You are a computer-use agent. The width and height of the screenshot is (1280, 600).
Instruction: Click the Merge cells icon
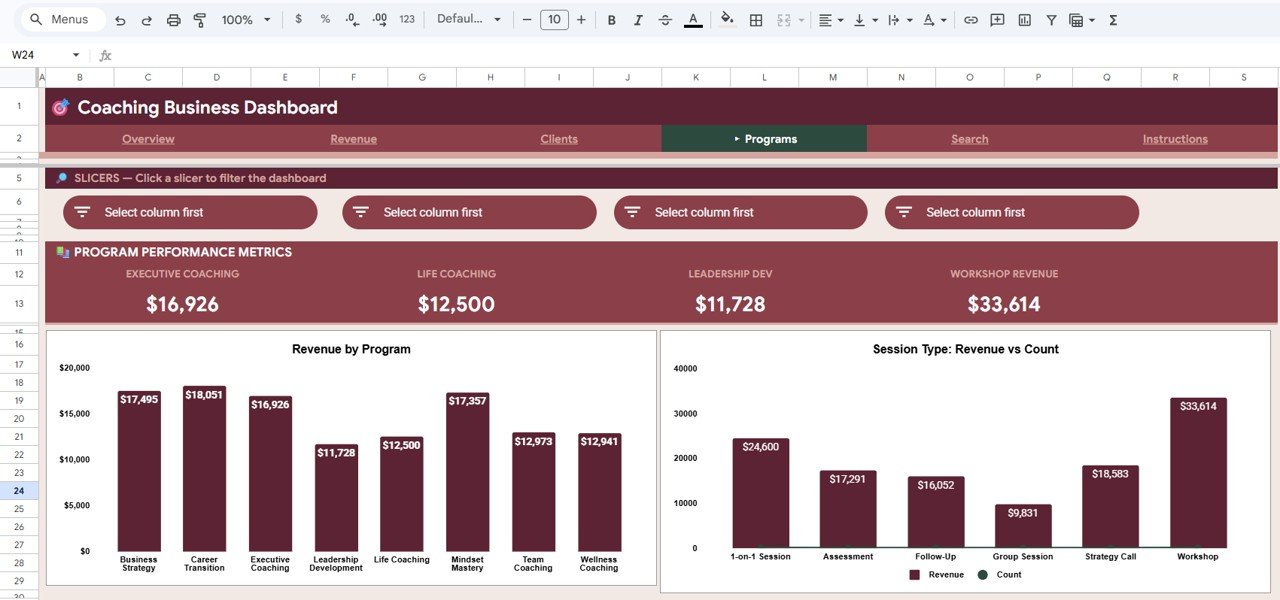[x=784, y=20]
